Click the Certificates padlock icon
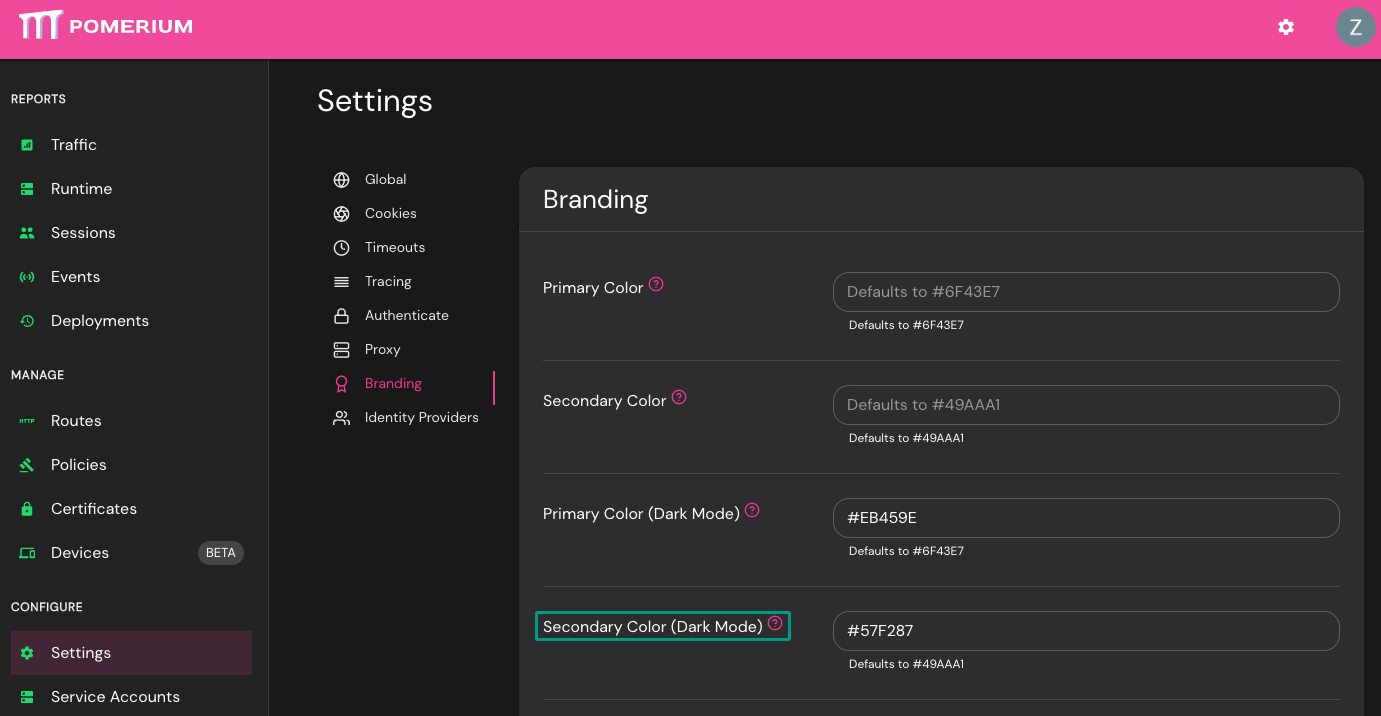 tap(26, 508)
